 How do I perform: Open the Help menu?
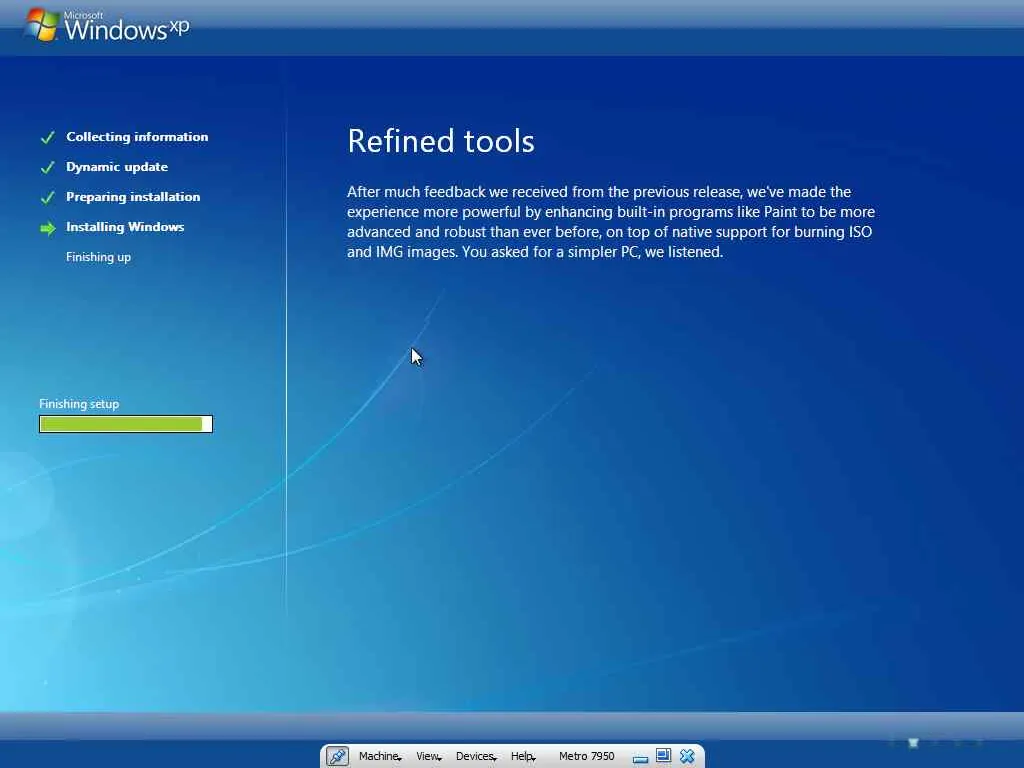522,756
